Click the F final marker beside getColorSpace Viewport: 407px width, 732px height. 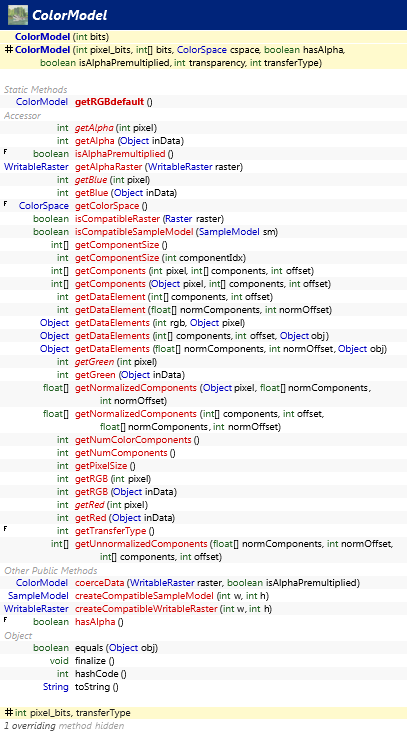pos(6,204)
